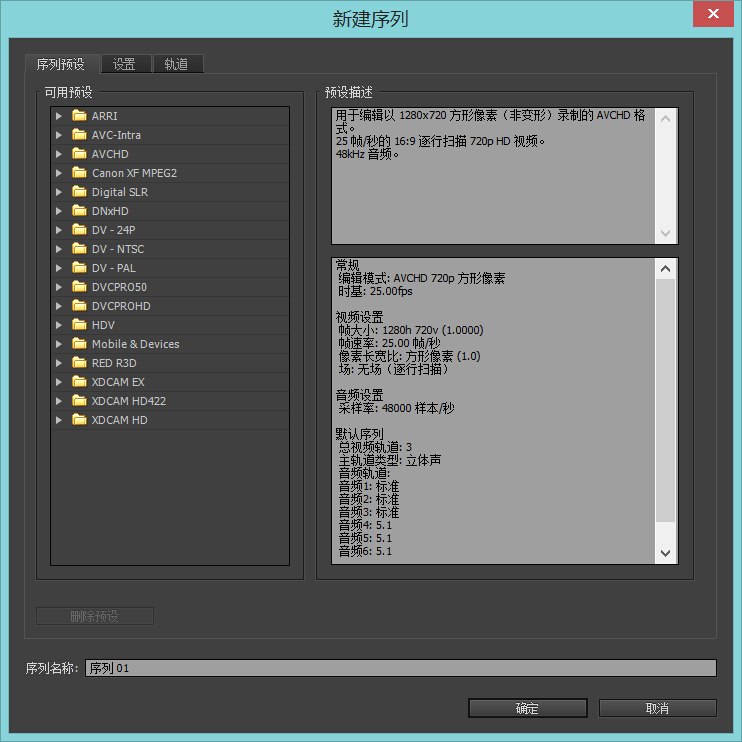Viewport: 742px width, 742px height.
Task: Select the HDV folder icon
Action: (79, 325)
